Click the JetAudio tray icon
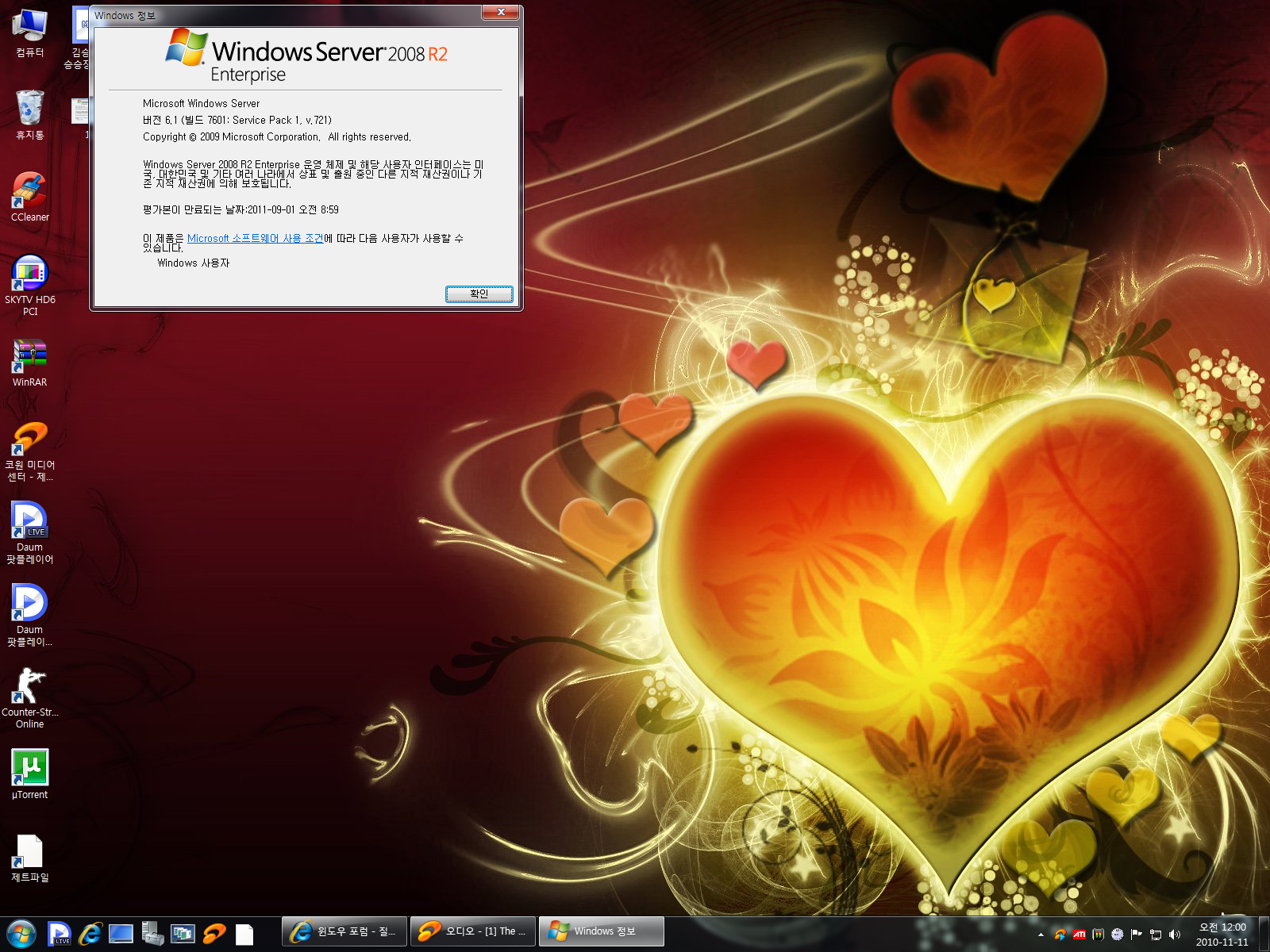This screenshot has height=952, width=1270. point(1060,935)
